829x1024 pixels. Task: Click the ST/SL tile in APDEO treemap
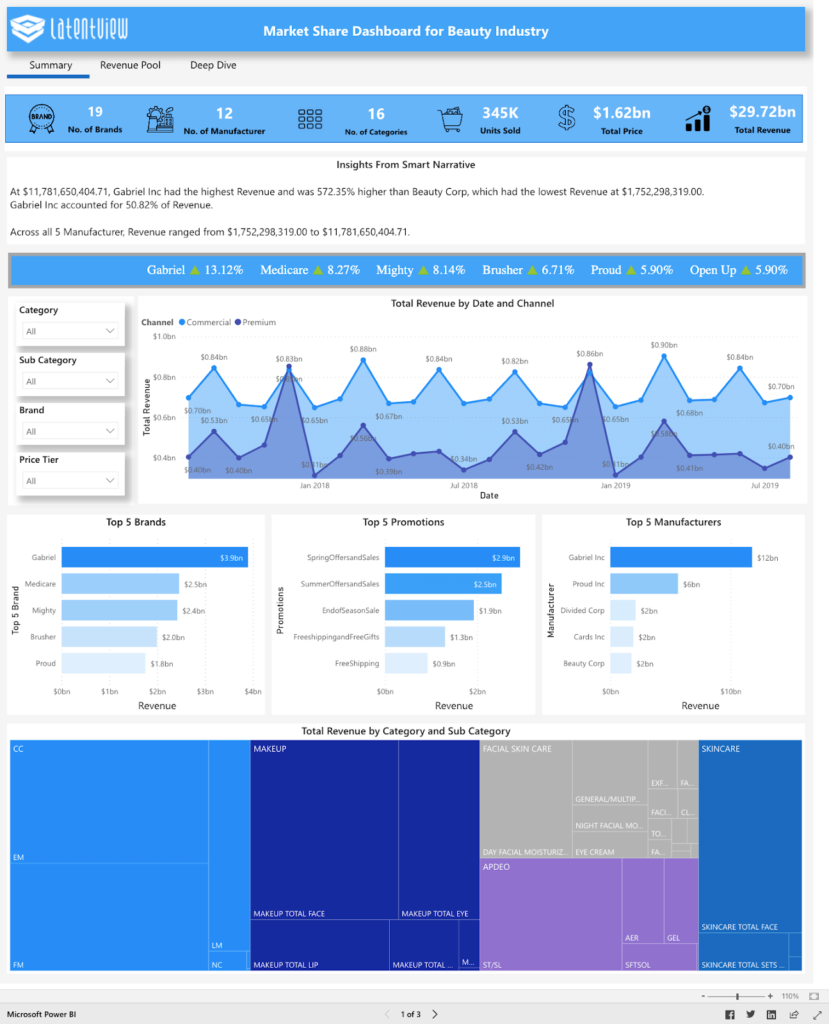(551, 914)
